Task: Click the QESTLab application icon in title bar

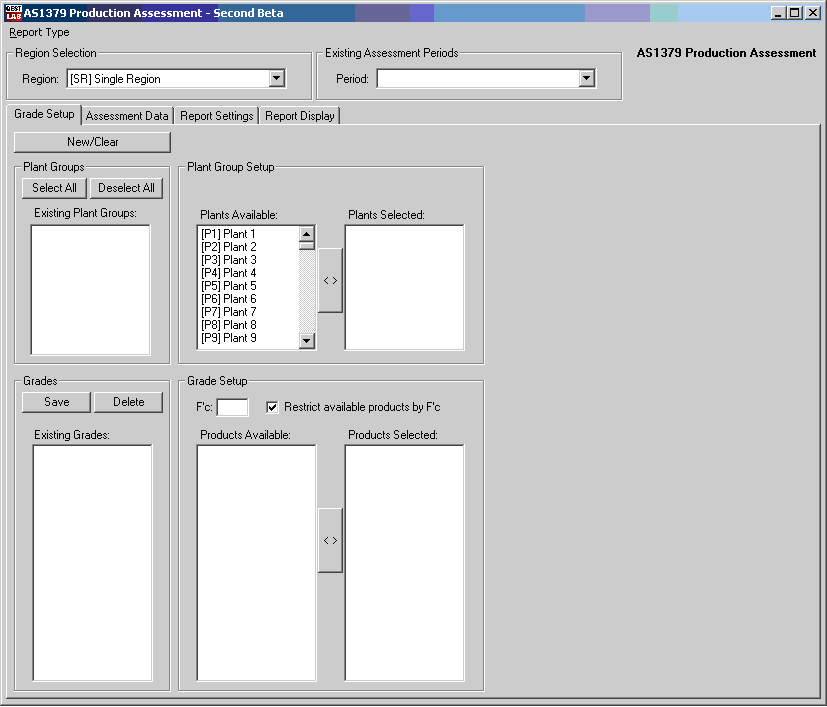Action: pyautogui.click(x=13, y=13)
